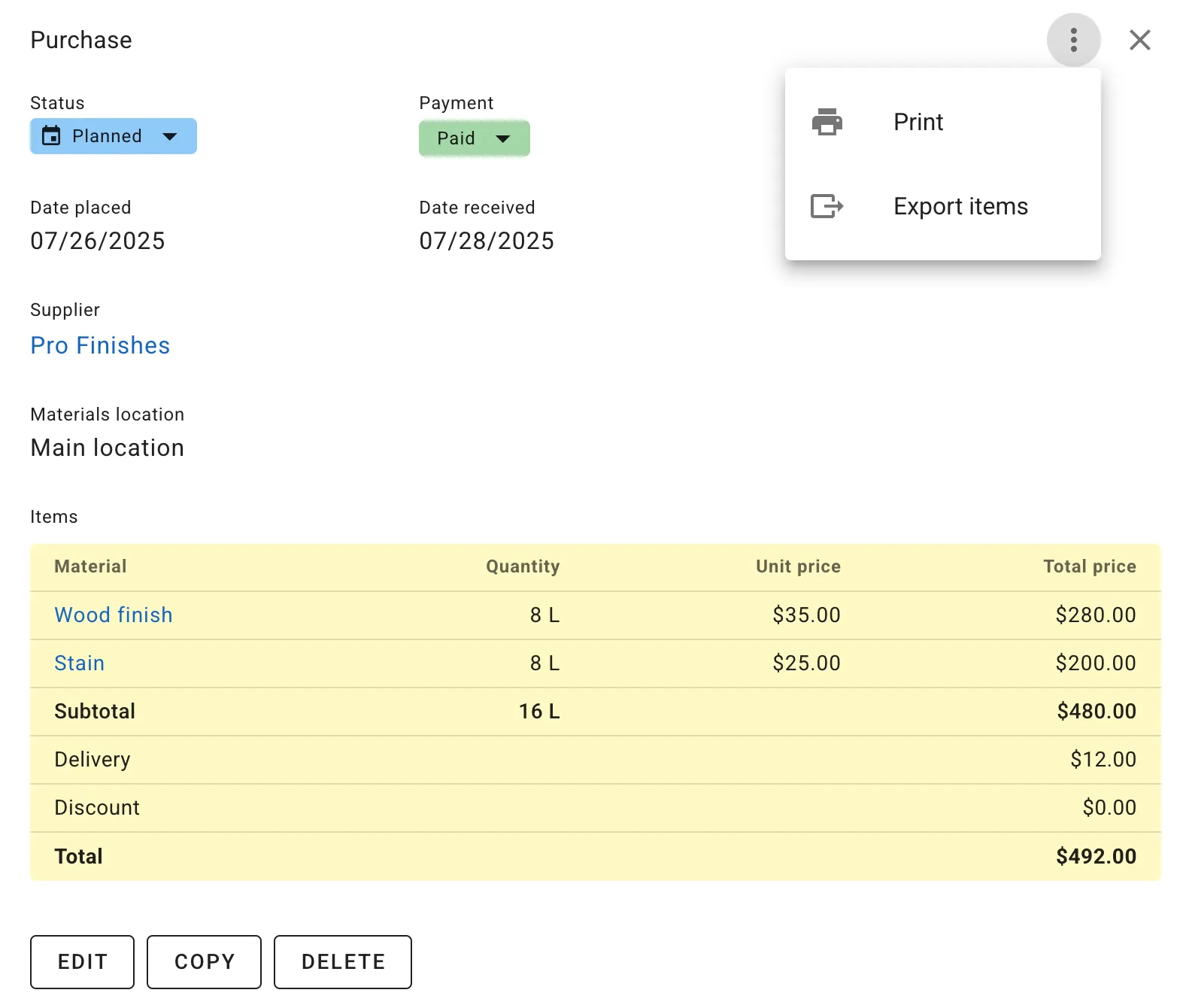This screenshot has height=1008, width=1192.
Task: Click the export arrow icon
Action: 827,206
